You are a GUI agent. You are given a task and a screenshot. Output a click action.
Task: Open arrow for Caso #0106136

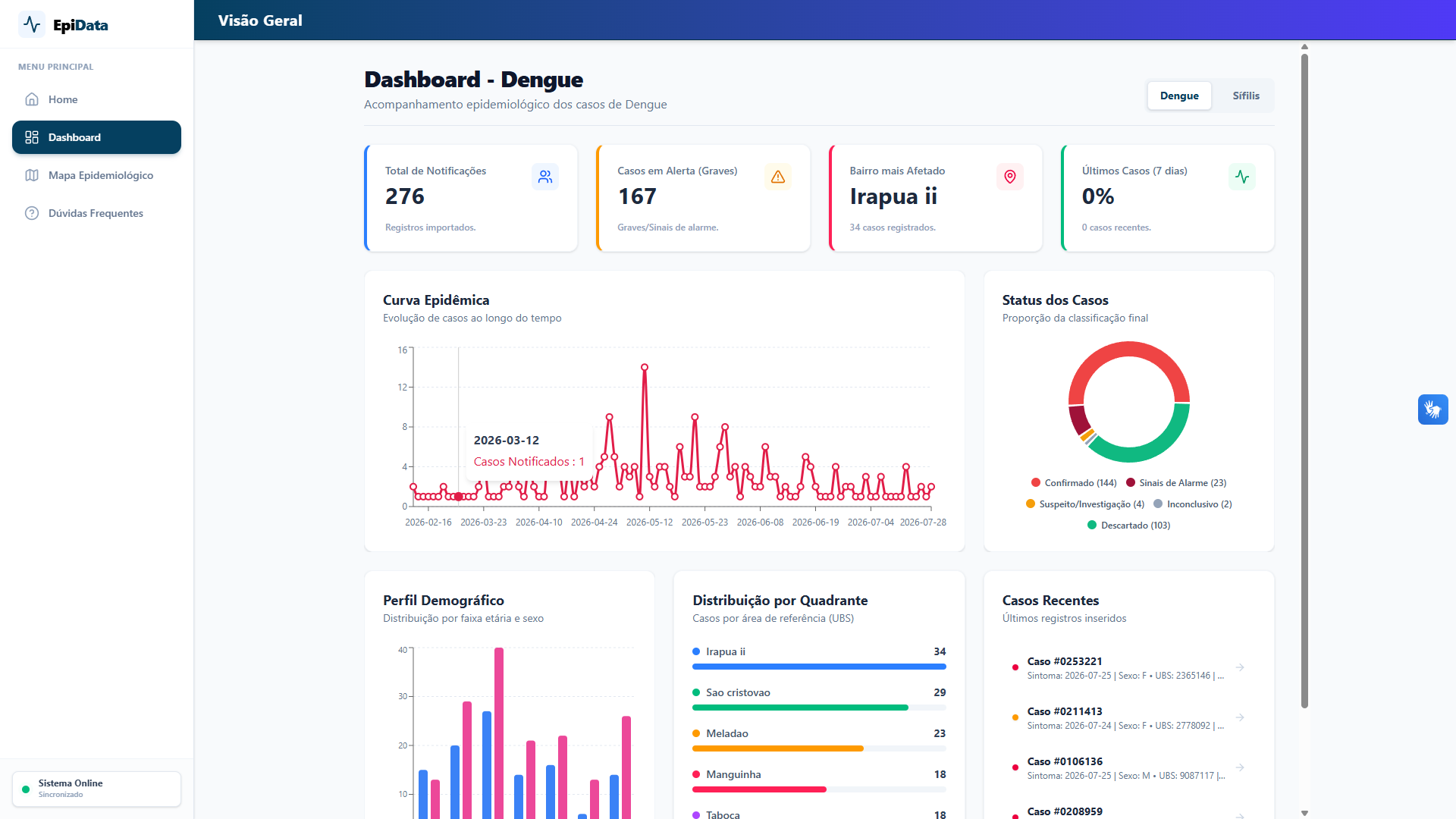tap(1240, 767)
